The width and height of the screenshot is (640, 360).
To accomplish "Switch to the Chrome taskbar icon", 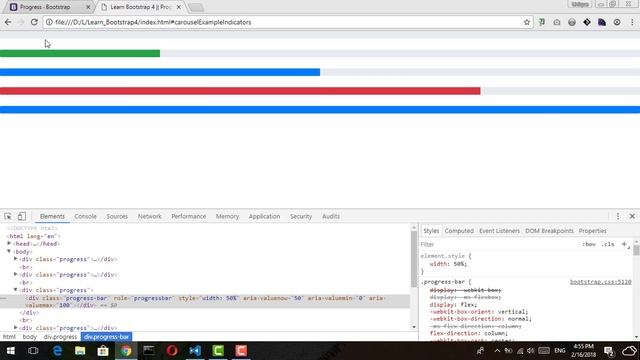I will click(x=126, y=351).
